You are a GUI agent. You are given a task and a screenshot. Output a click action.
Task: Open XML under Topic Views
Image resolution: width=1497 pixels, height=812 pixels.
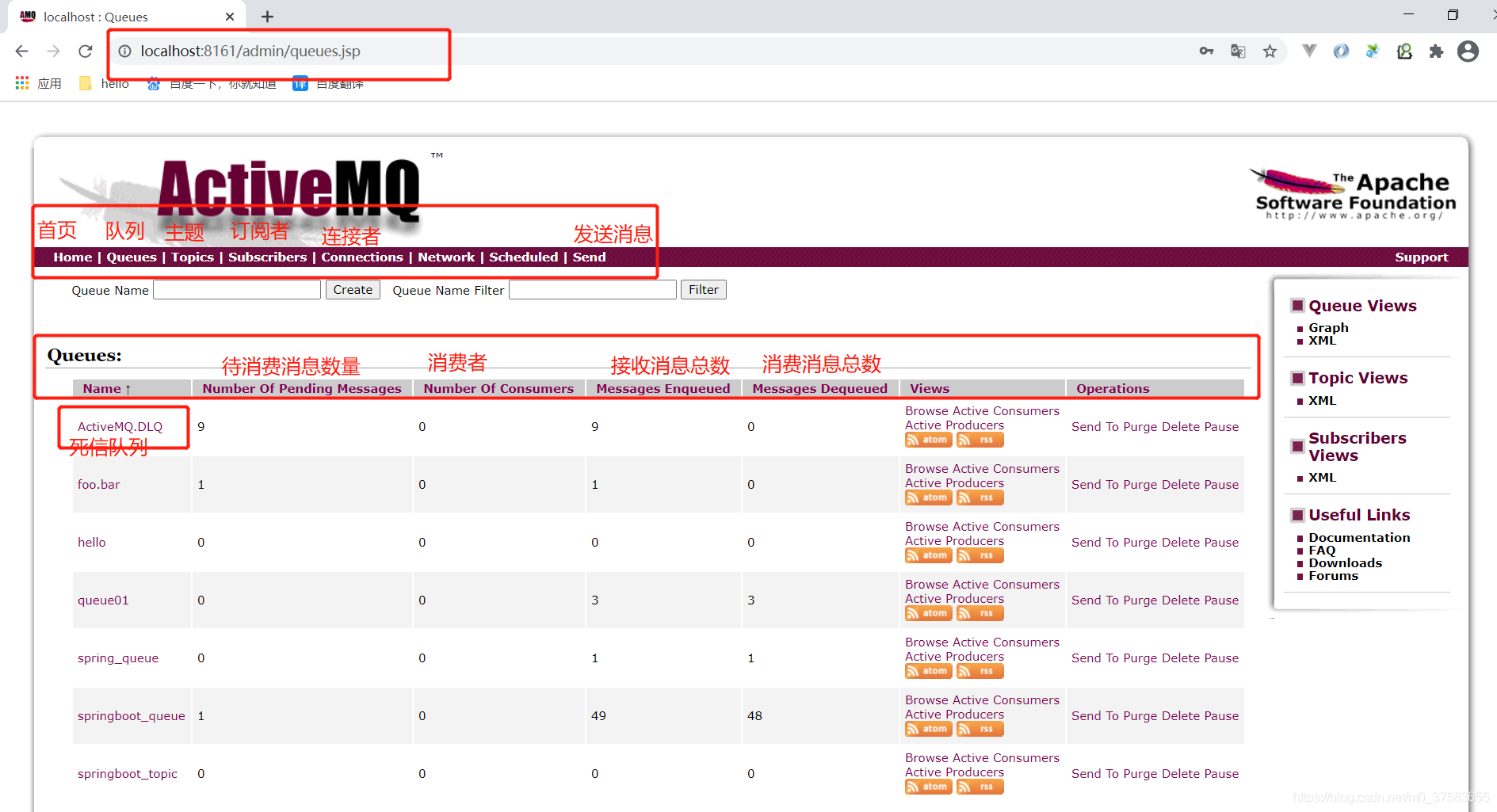[x=1322, y=401]
